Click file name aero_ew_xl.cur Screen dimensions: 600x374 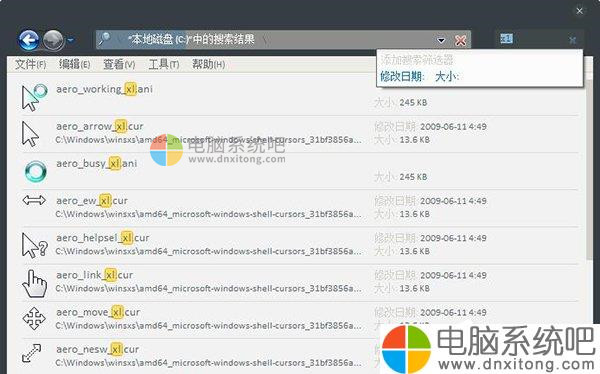(92, 201)
